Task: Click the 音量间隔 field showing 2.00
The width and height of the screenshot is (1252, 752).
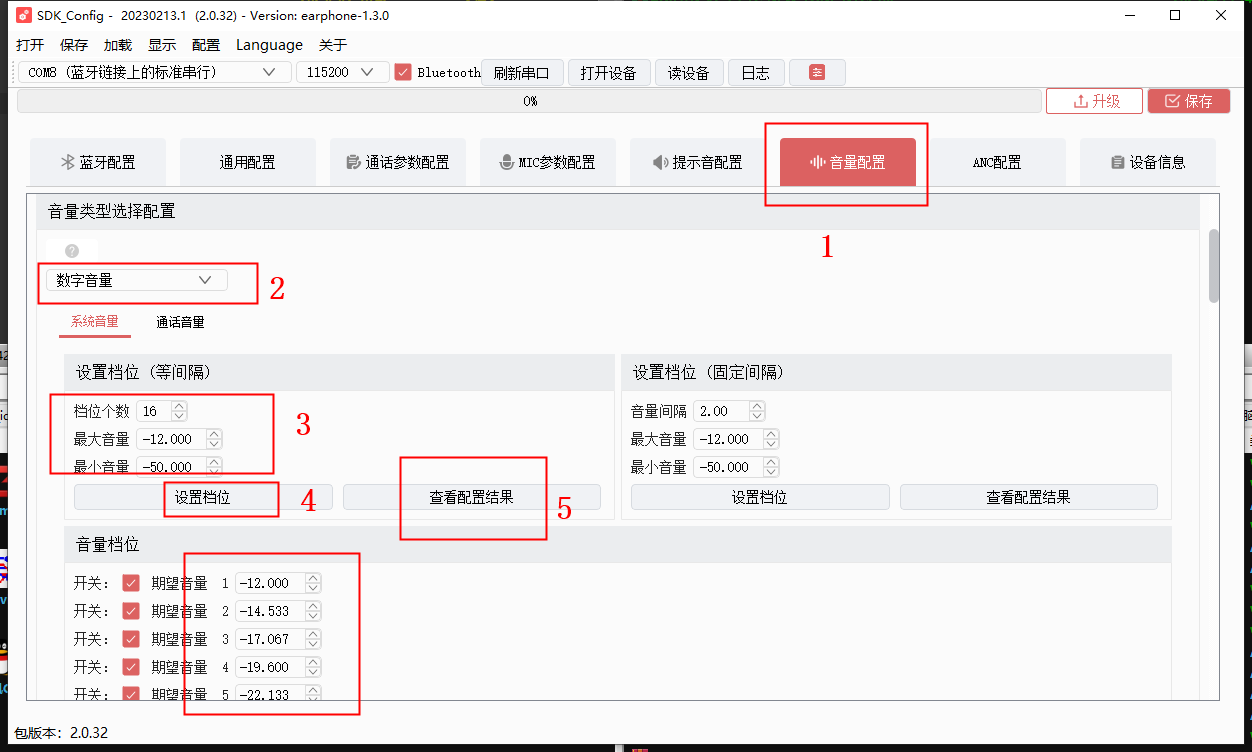Action: (729, 411)
